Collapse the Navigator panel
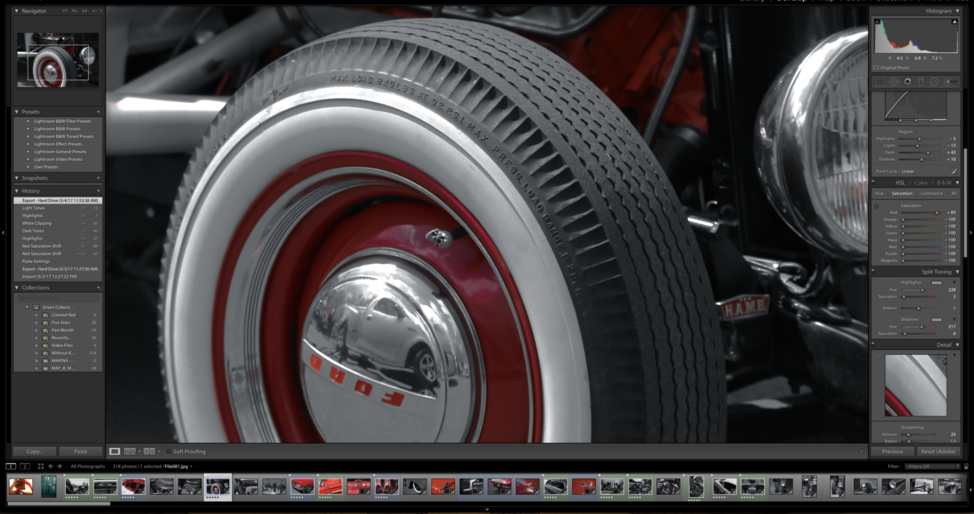This screenshot has width=974, height=514. [17, 11]
